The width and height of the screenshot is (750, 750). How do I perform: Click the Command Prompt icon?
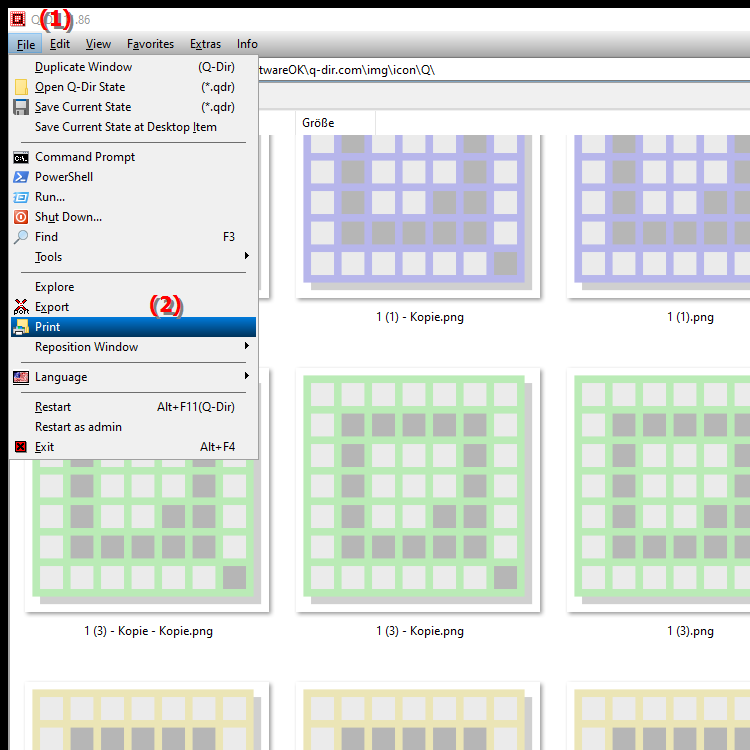(21, 157)
